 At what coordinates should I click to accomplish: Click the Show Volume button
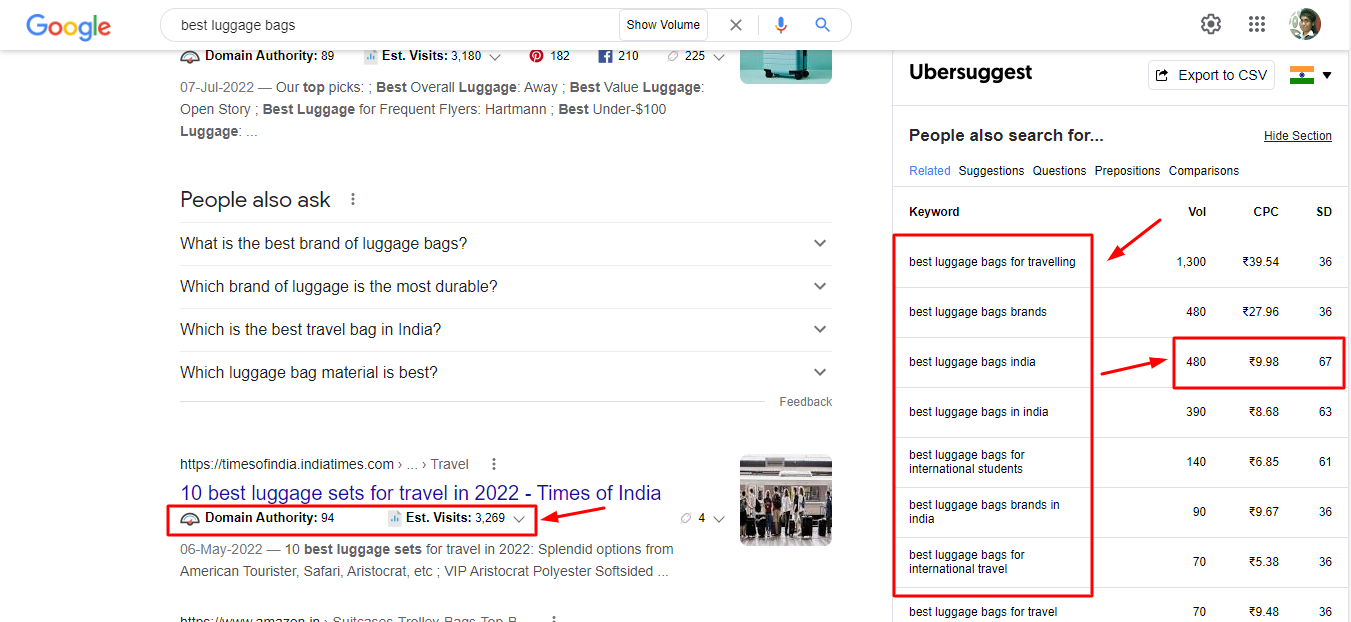(663, 25)
